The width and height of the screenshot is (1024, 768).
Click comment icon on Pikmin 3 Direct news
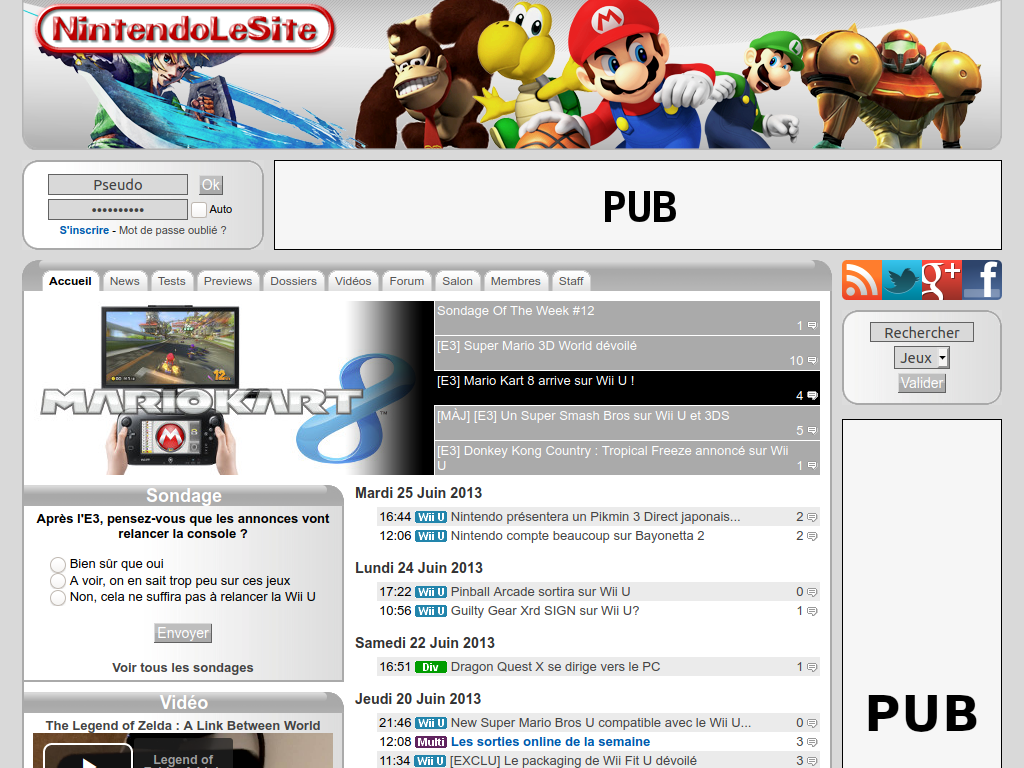coord(812,517)
